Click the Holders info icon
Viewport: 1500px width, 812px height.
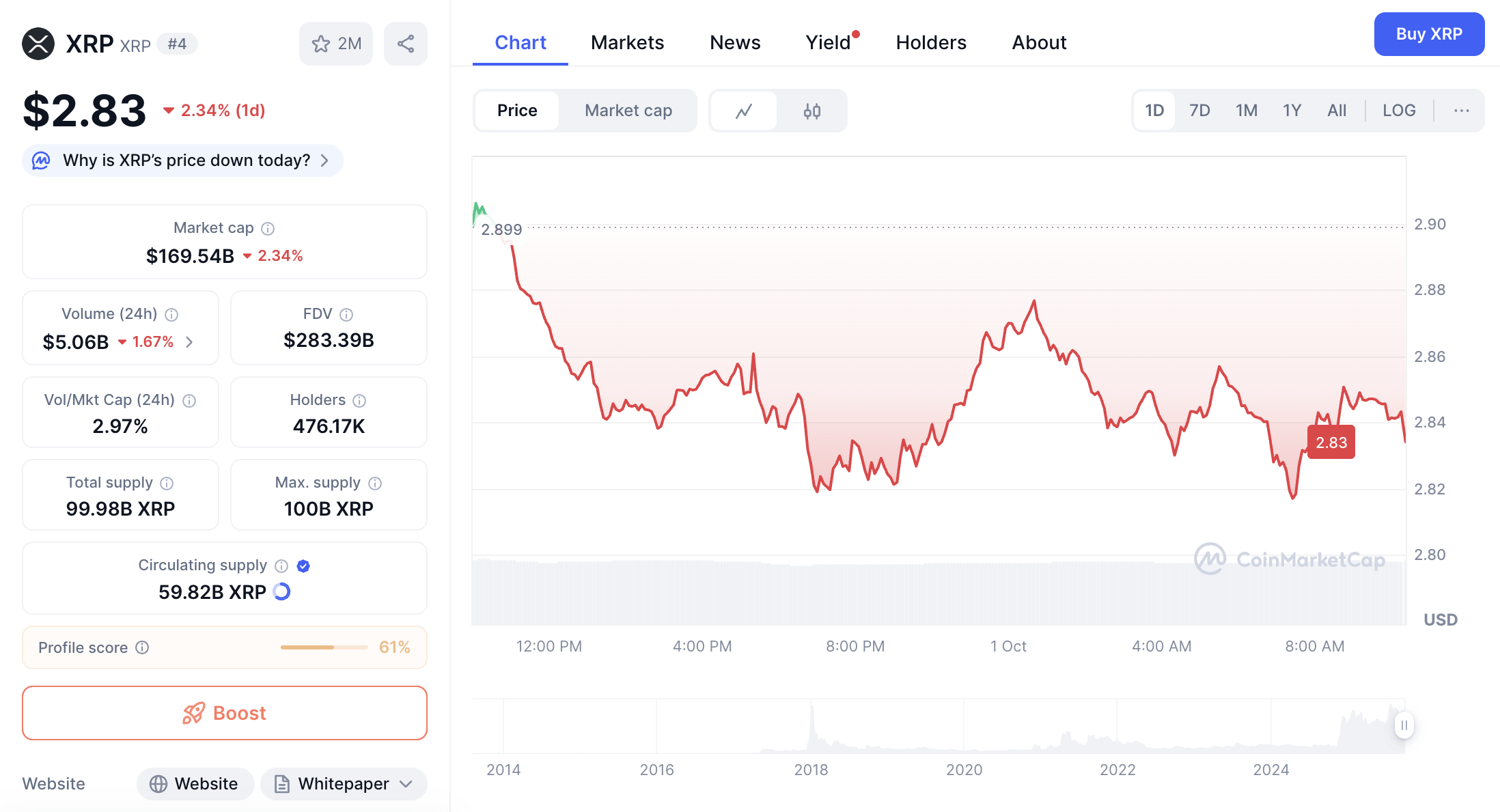point(359,401)
